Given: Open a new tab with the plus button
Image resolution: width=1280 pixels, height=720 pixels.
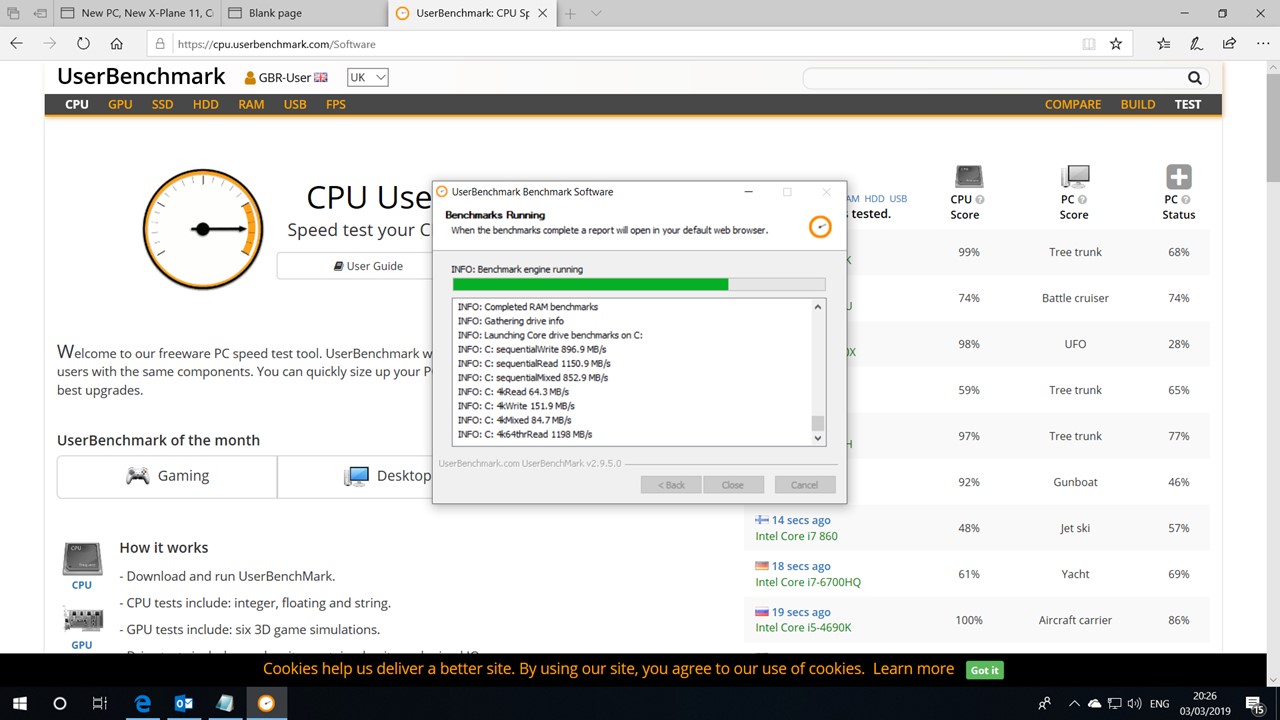Looking at the screenshot, I should (x=570, y=13).
